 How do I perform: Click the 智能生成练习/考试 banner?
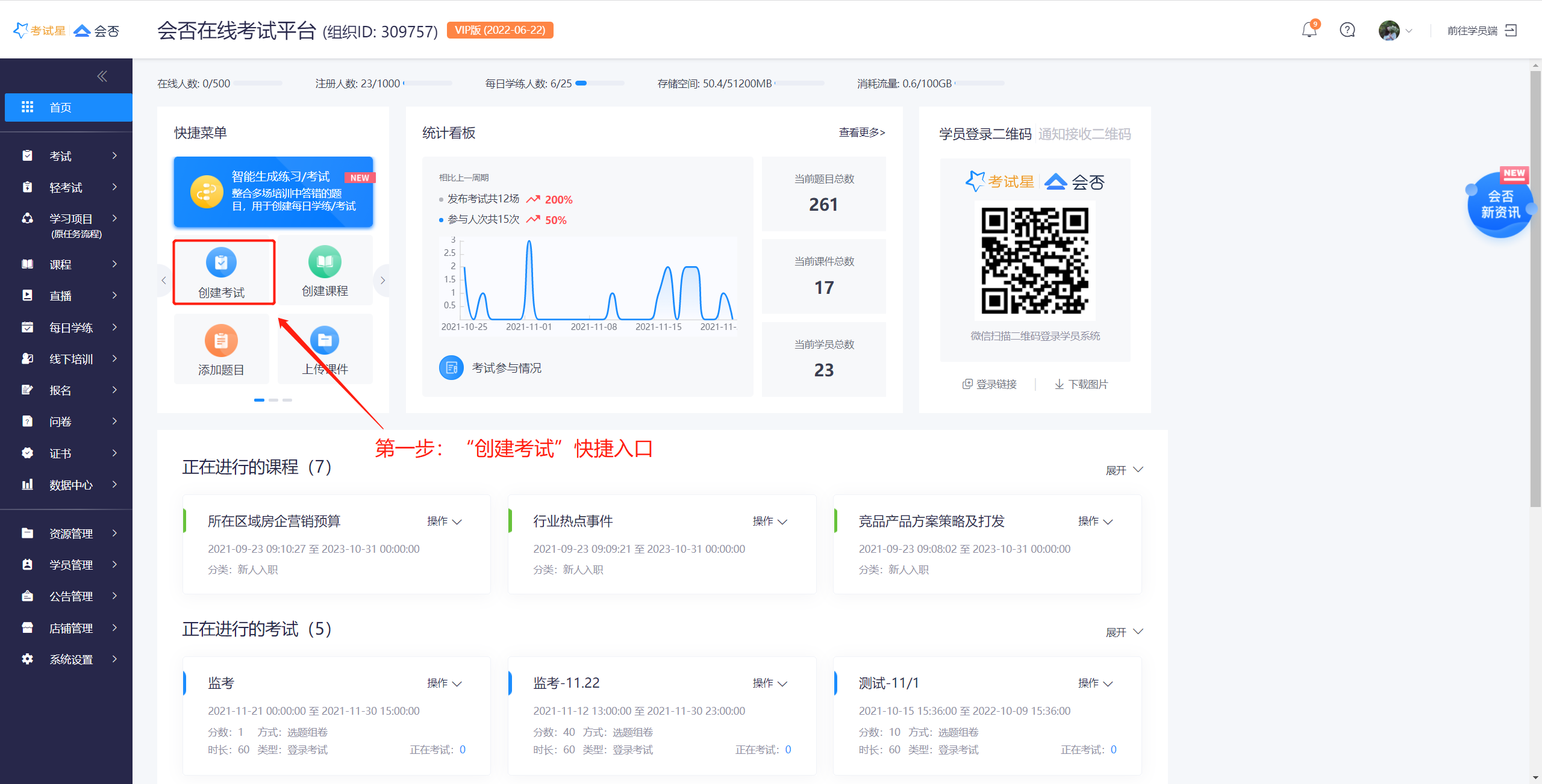click(273, 192)
